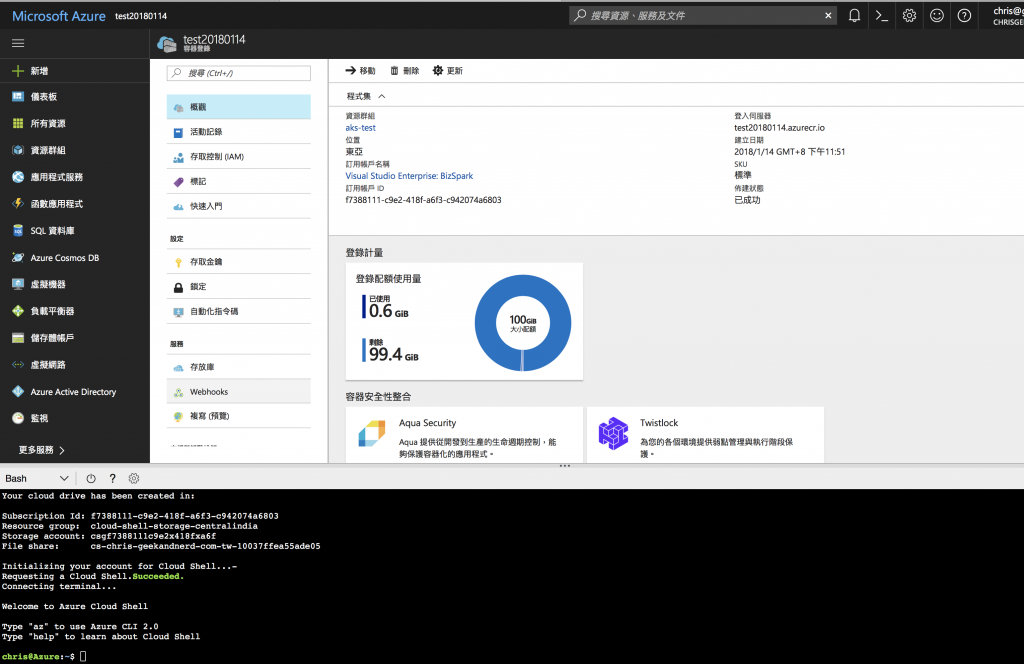Collapse the 程式集 essentials section
1024x664 pixels.
coord(366,96)
